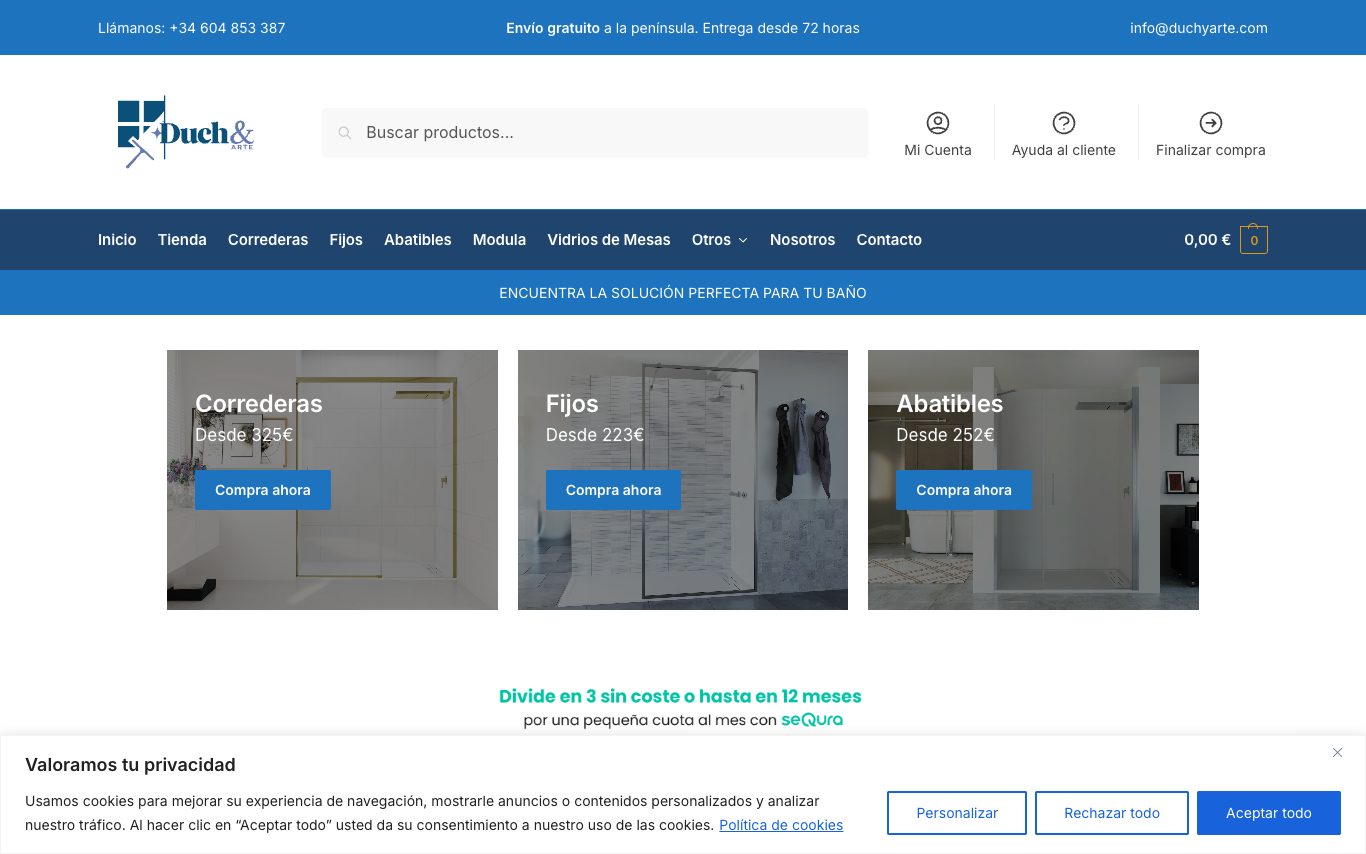
Task: Click Compra ahora on Abatibles card
Action: click(x=964, y=490)
